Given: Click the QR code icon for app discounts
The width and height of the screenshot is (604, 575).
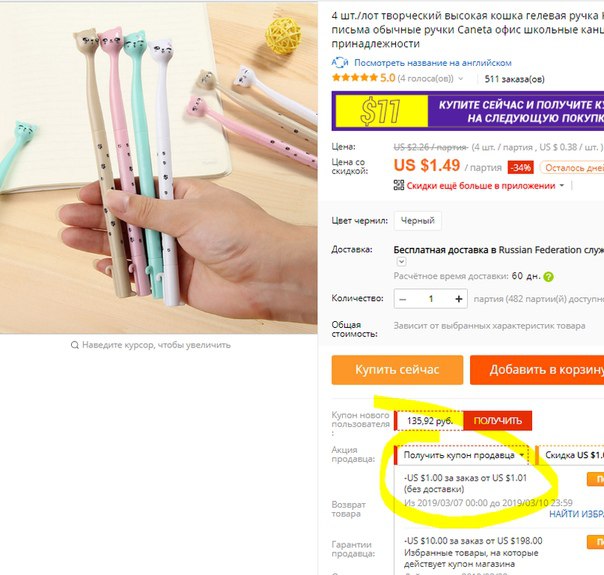Looking at the screenshot, I should (399, 185).
